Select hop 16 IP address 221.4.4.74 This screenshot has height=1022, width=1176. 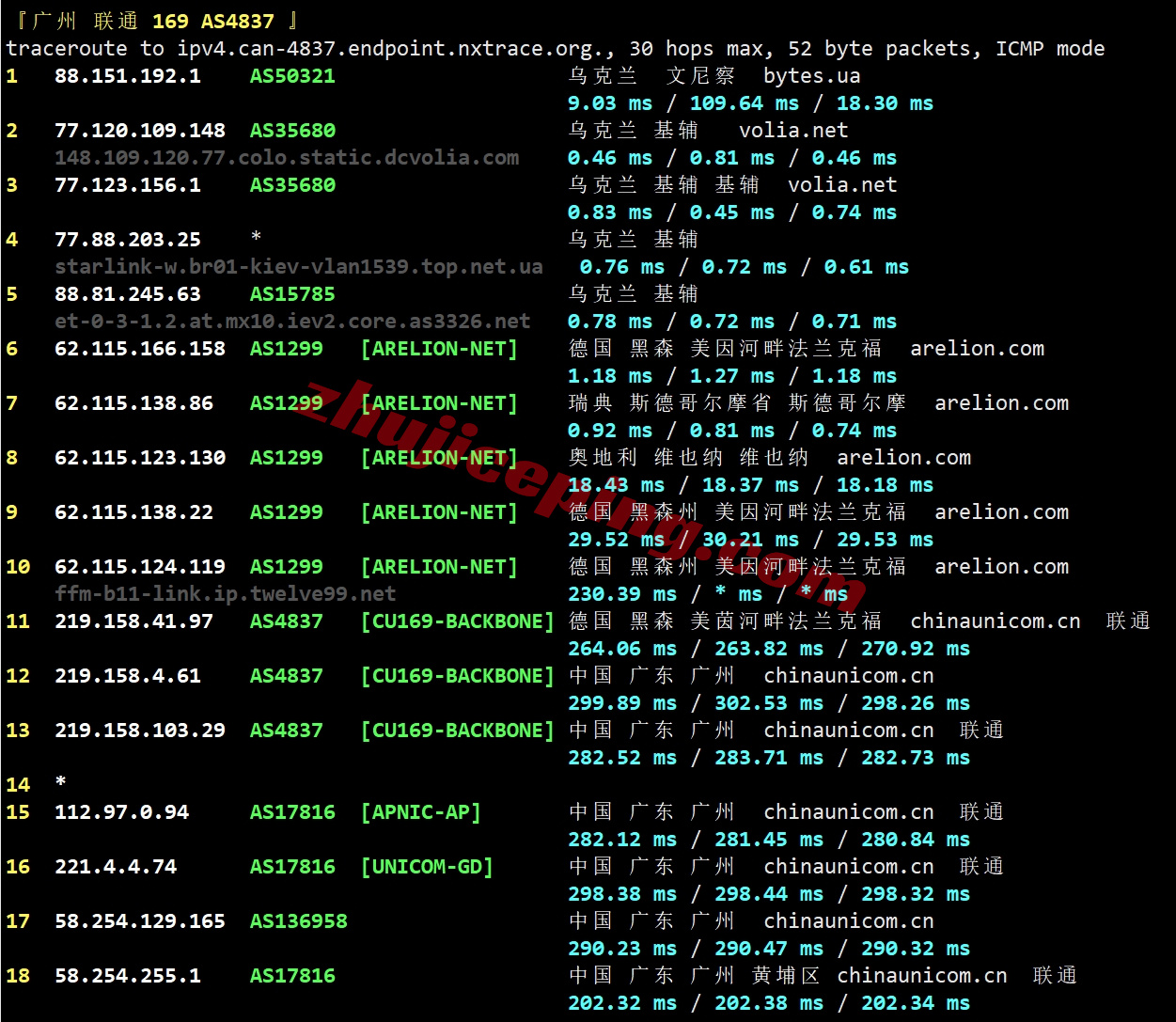pos(116,867)
